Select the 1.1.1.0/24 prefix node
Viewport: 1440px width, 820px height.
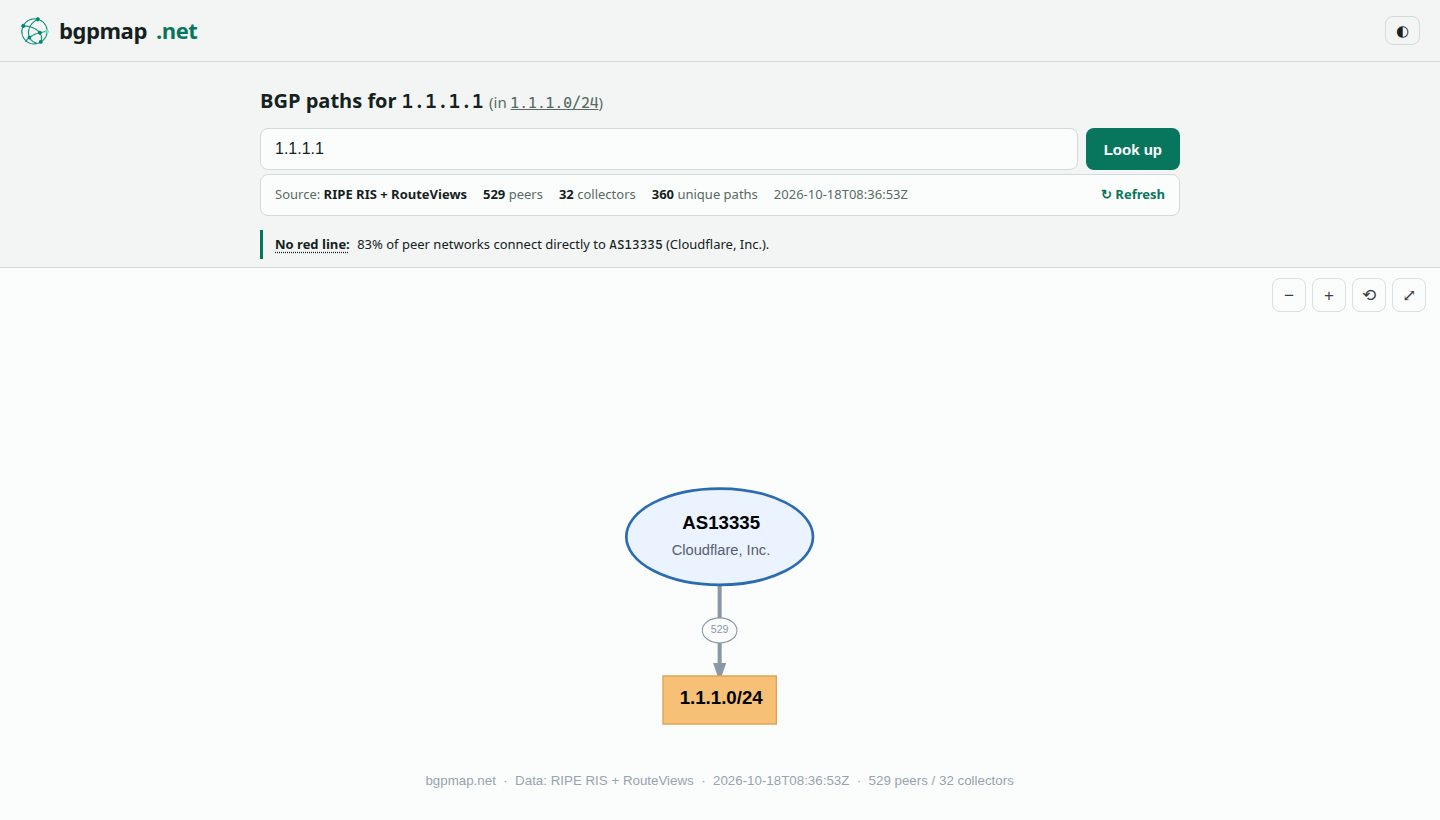click(x=720, y=699)
